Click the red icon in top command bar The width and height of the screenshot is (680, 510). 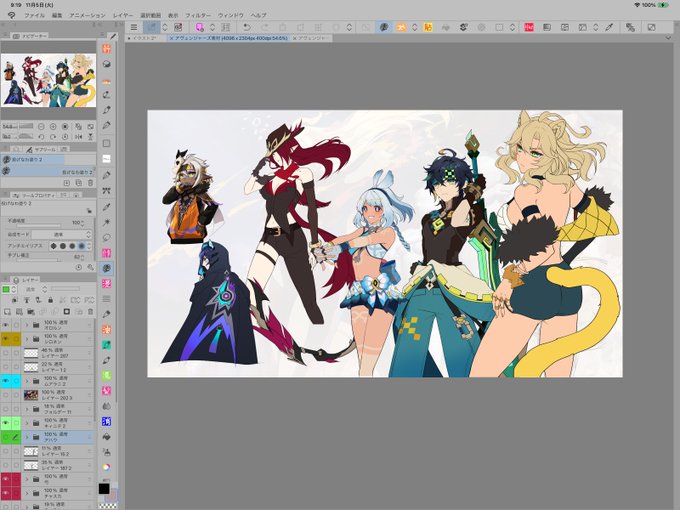click(529, 27)
